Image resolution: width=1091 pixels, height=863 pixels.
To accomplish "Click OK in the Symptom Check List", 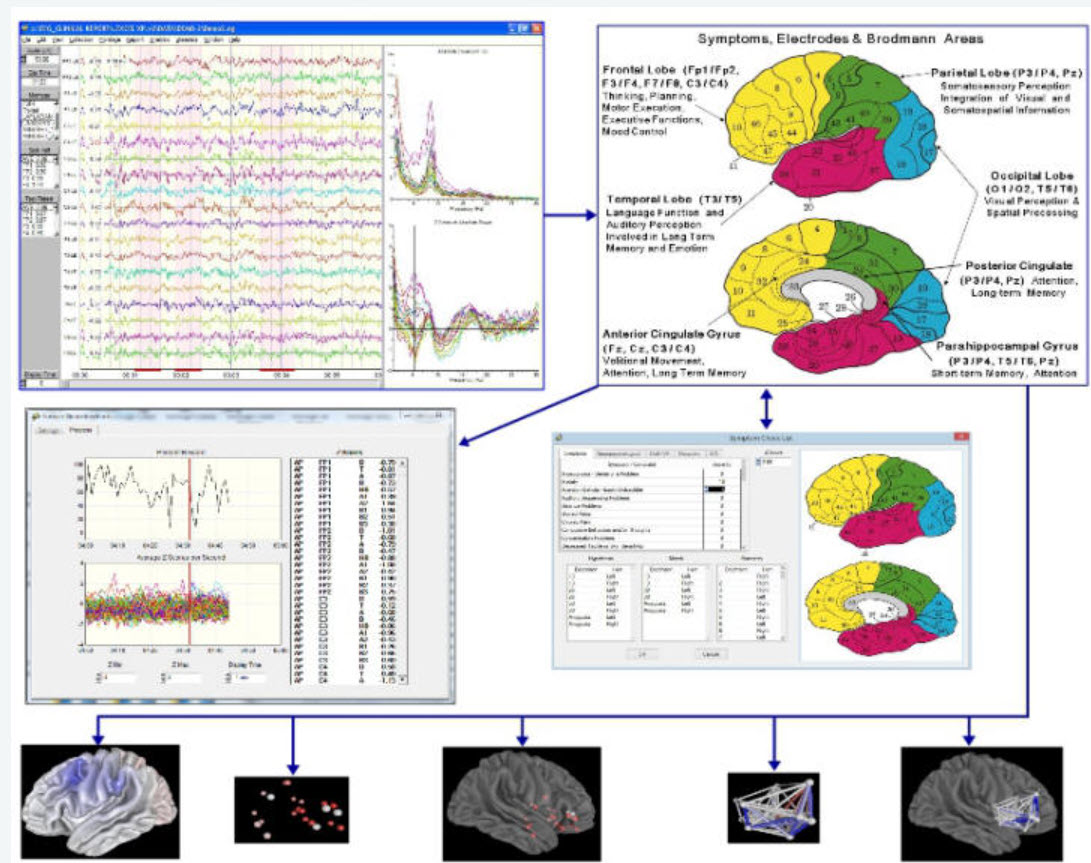I will click(x=641, y=653).
